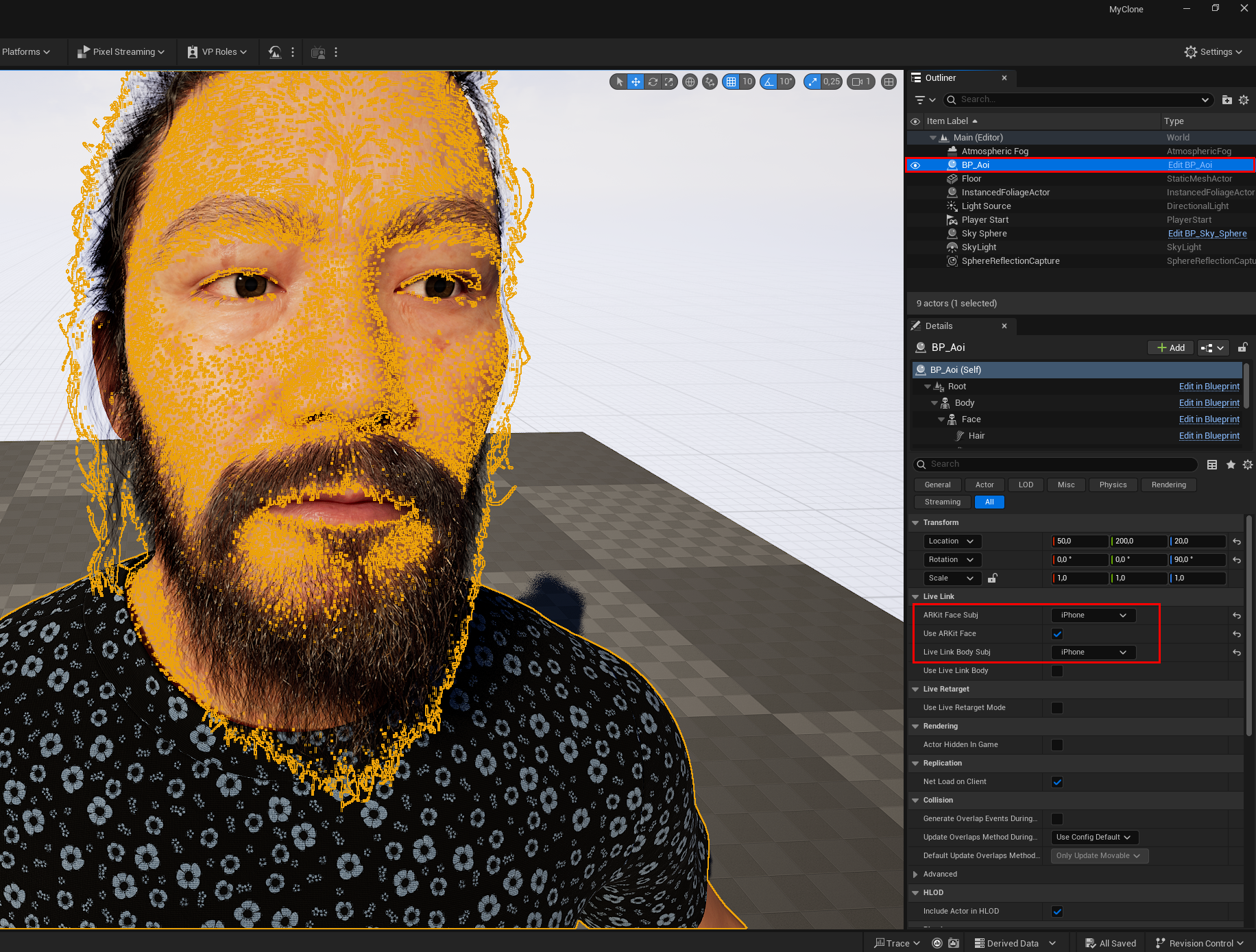Open Edit BP_Sky_Sphere link
This screenshot has height=952, width=1256.
[1207, 234]
